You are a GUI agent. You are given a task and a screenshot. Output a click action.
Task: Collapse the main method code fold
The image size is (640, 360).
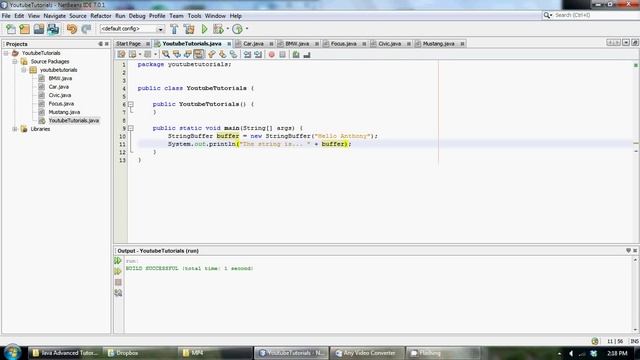(x=131, y=128)
